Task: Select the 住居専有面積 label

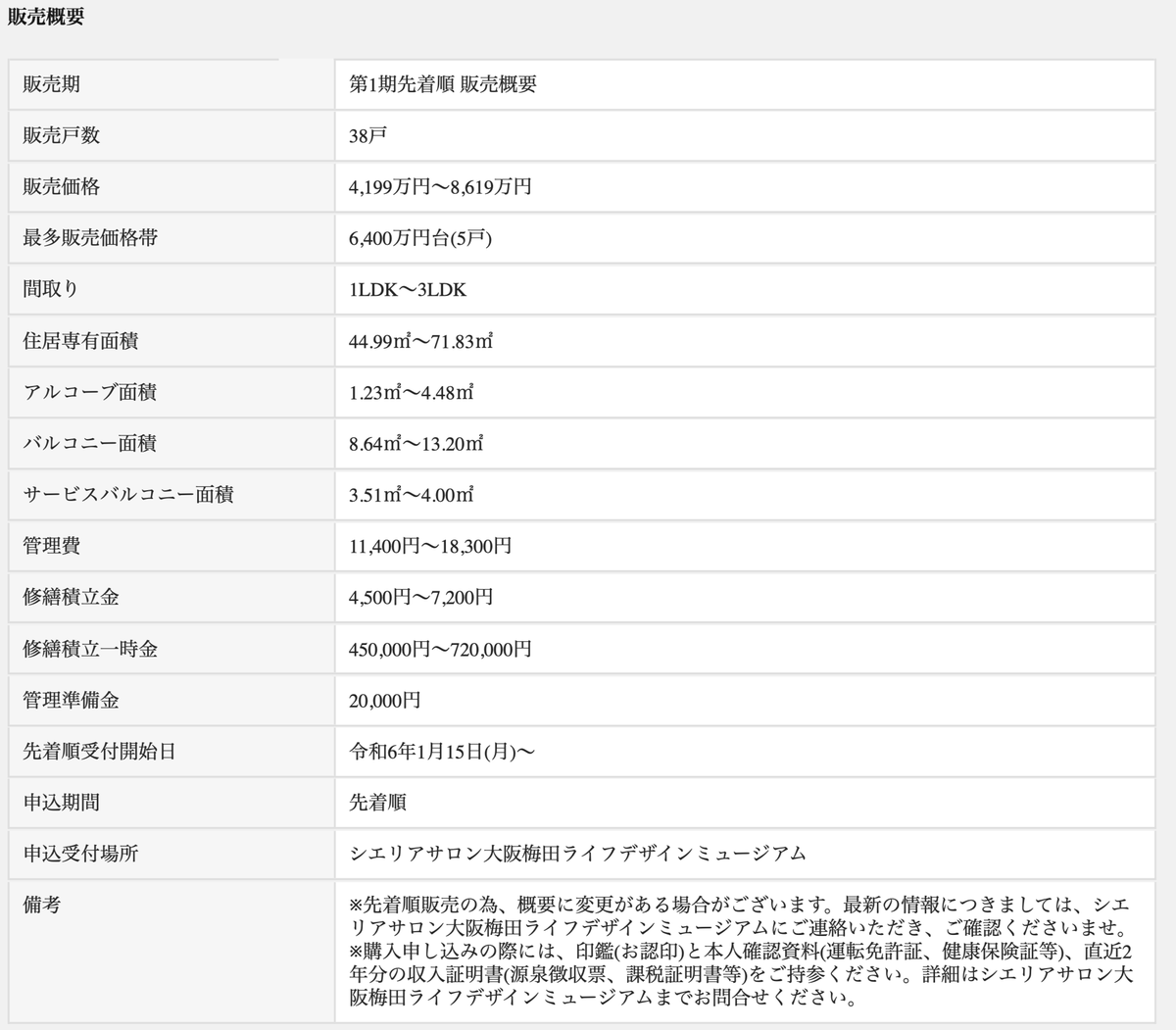Action: [80, 341]
